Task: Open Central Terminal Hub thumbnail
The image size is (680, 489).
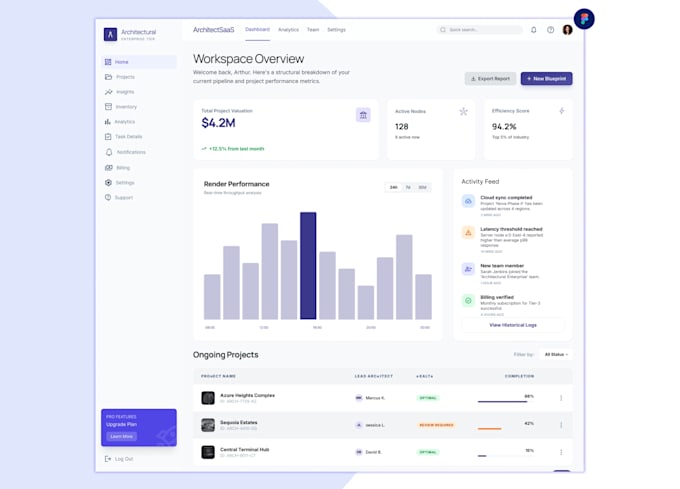Action: point(208,452)
